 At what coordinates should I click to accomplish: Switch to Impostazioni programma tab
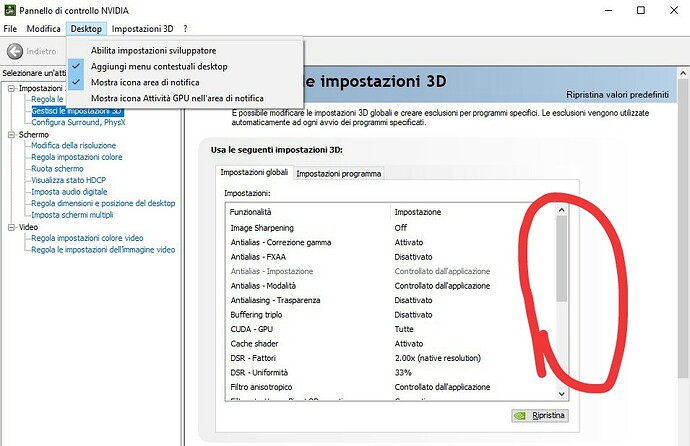click(338, 173)
